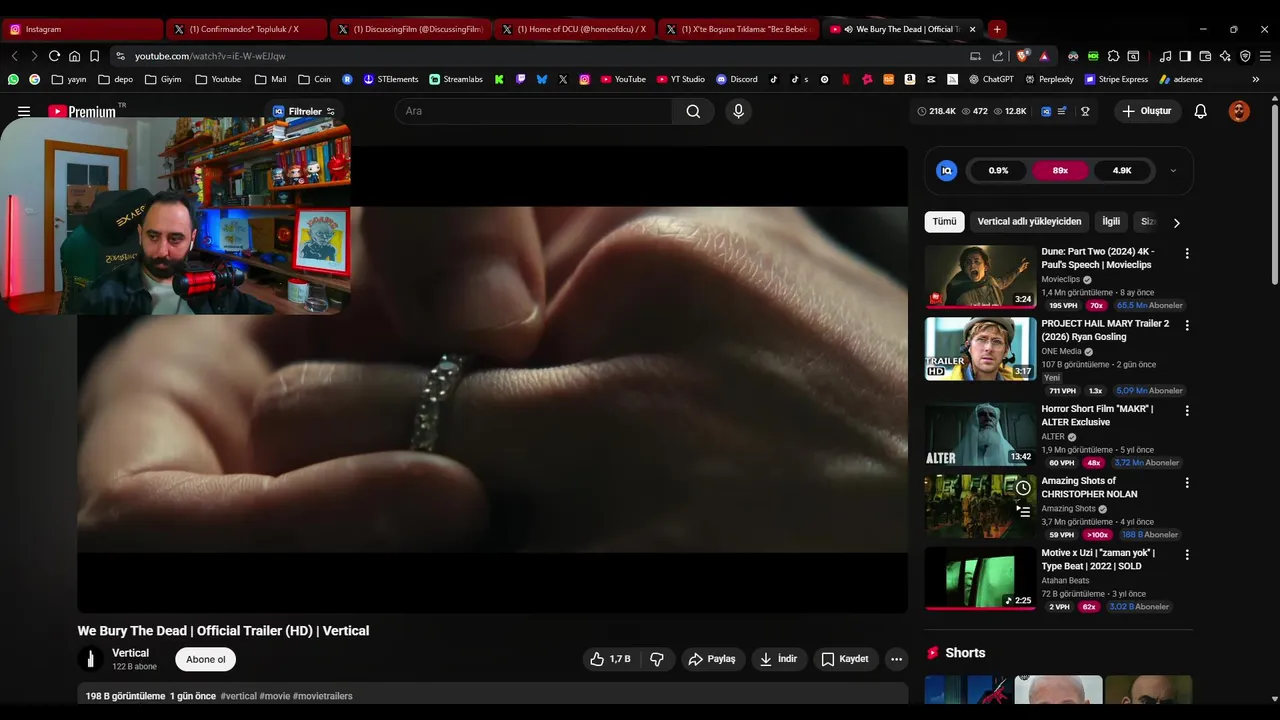
Task: Open the ChatGPT bookmark
Action: (x=991, y=79)
